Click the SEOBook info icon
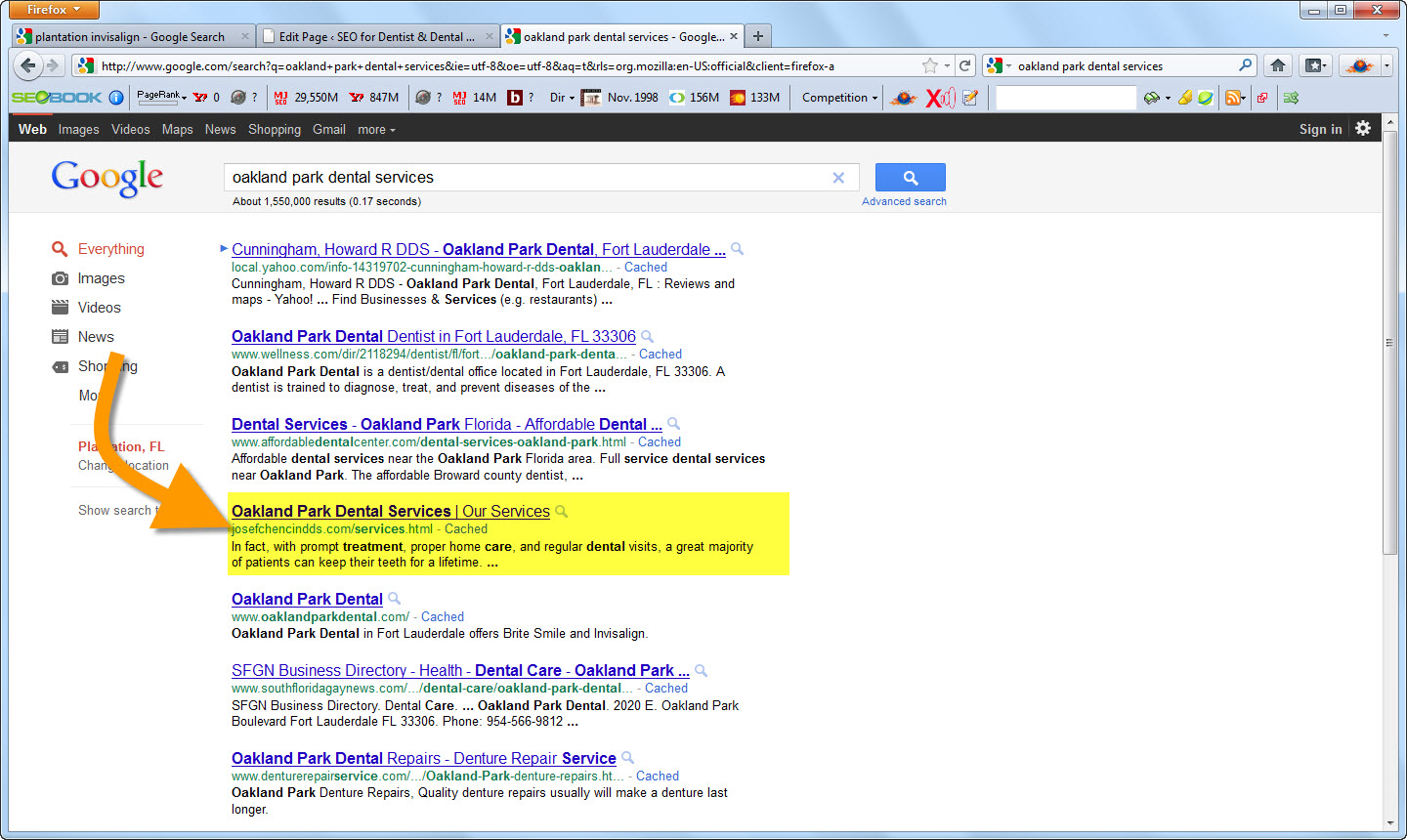Viewport: 1407px width, 840px height. (116, 98)
